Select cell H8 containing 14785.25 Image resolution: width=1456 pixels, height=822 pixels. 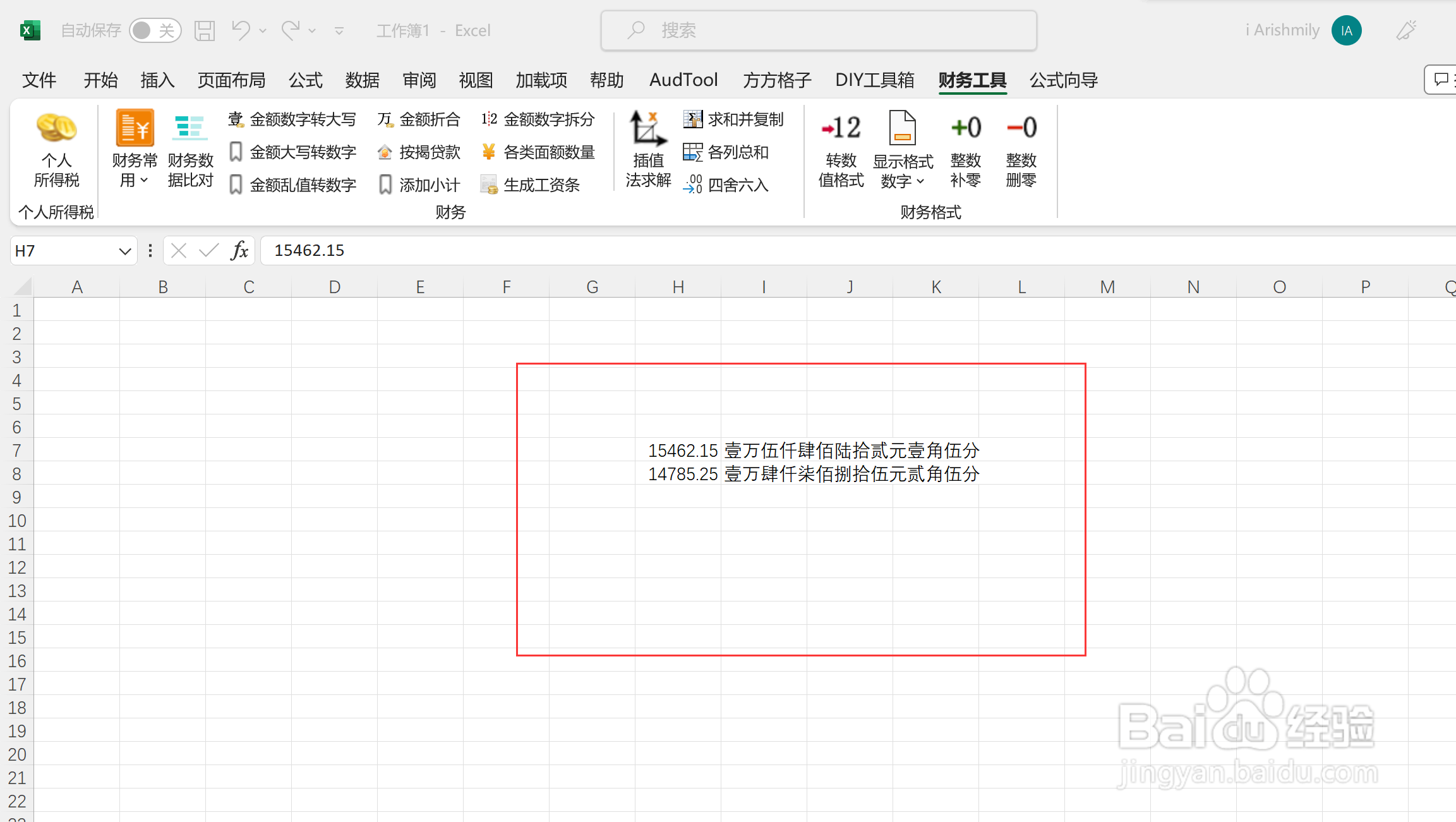(678, 474)
